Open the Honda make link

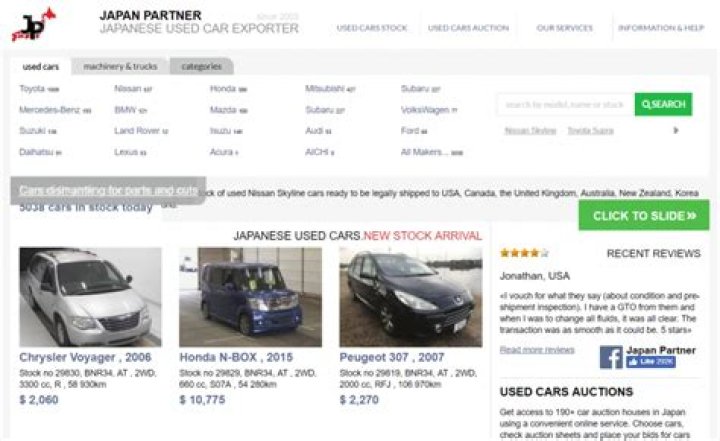tap(228, 89)
